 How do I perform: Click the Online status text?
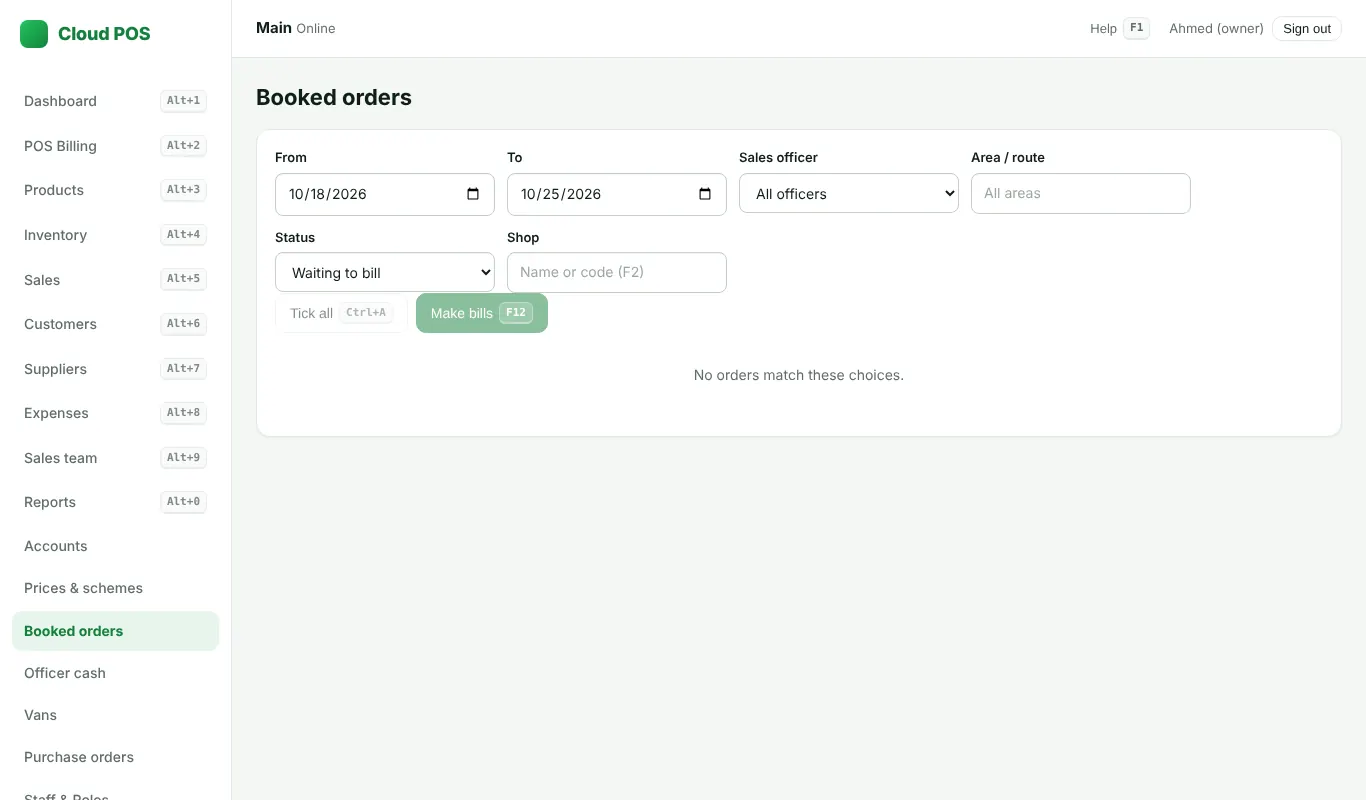[x=316, y=29]
